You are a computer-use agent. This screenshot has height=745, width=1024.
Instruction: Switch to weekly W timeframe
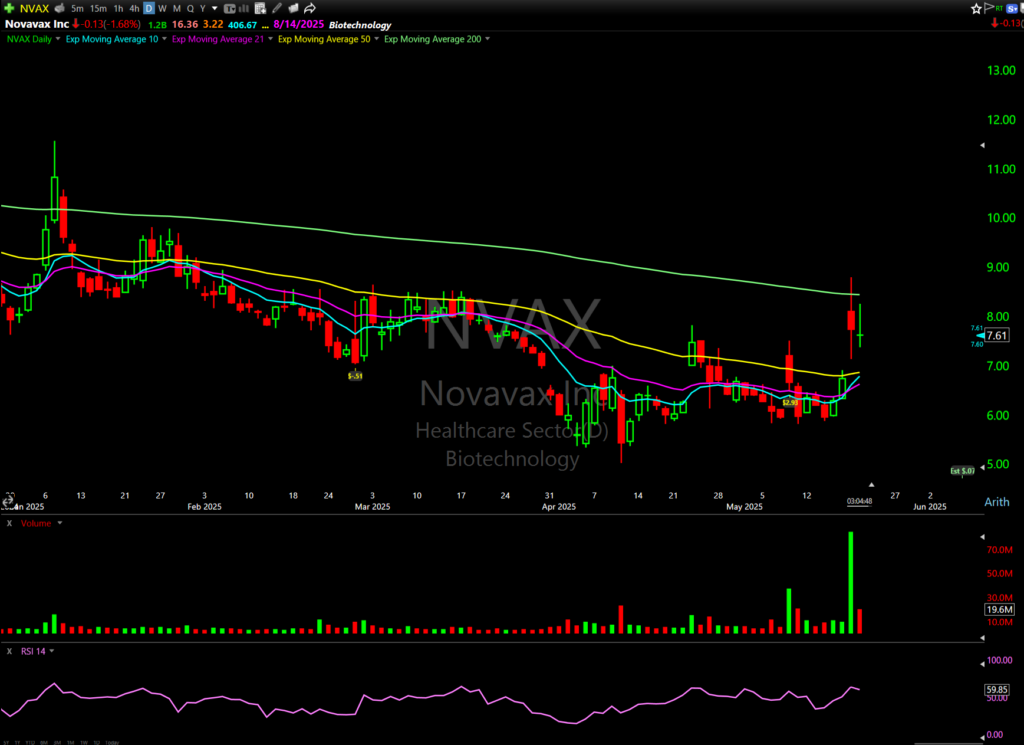[162, 8]
